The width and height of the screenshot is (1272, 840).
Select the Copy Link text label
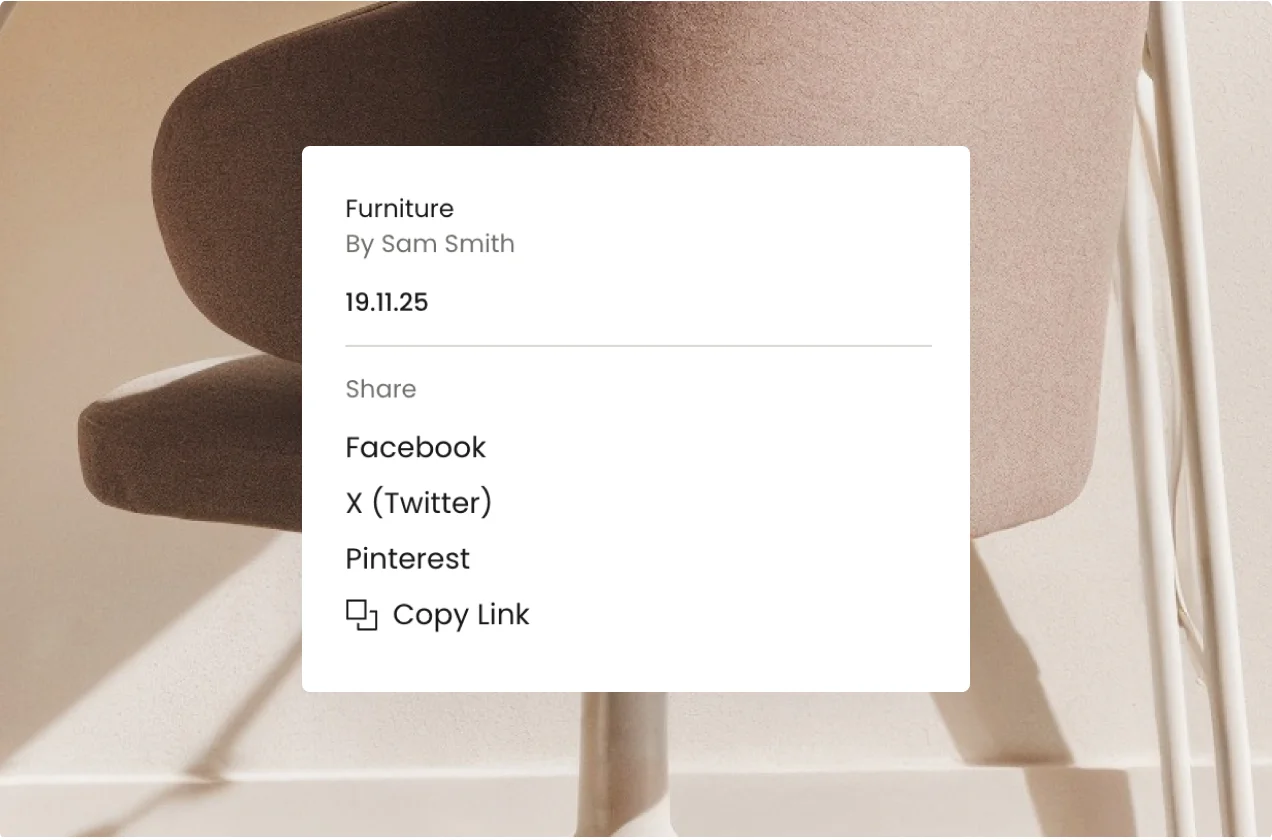pyautogui.click(x=461, y=615)
